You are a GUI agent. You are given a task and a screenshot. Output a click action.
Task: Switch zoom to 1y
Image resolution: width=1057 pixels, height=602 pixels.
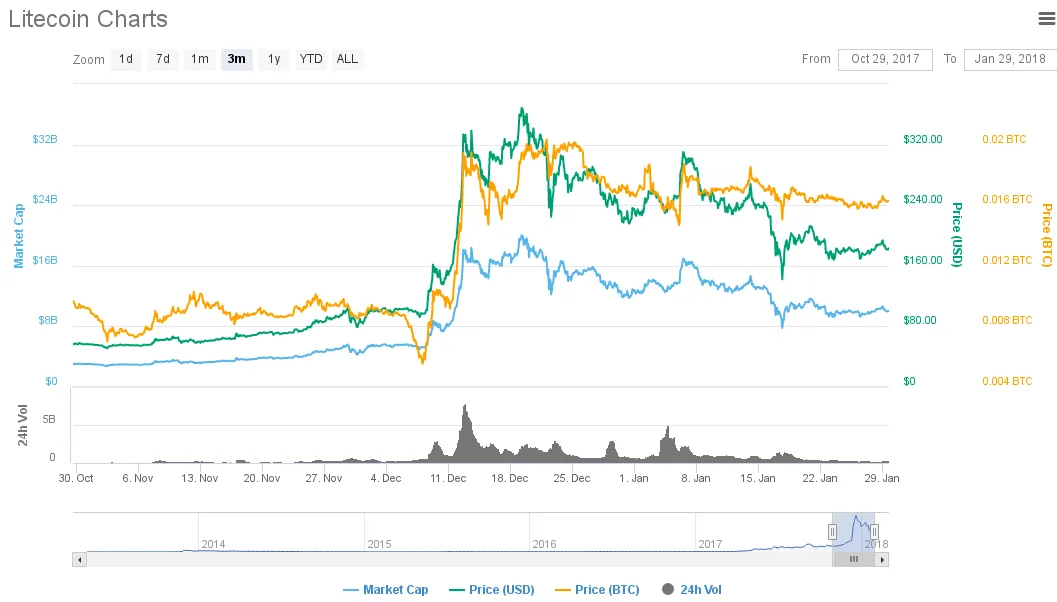[274, 59]
